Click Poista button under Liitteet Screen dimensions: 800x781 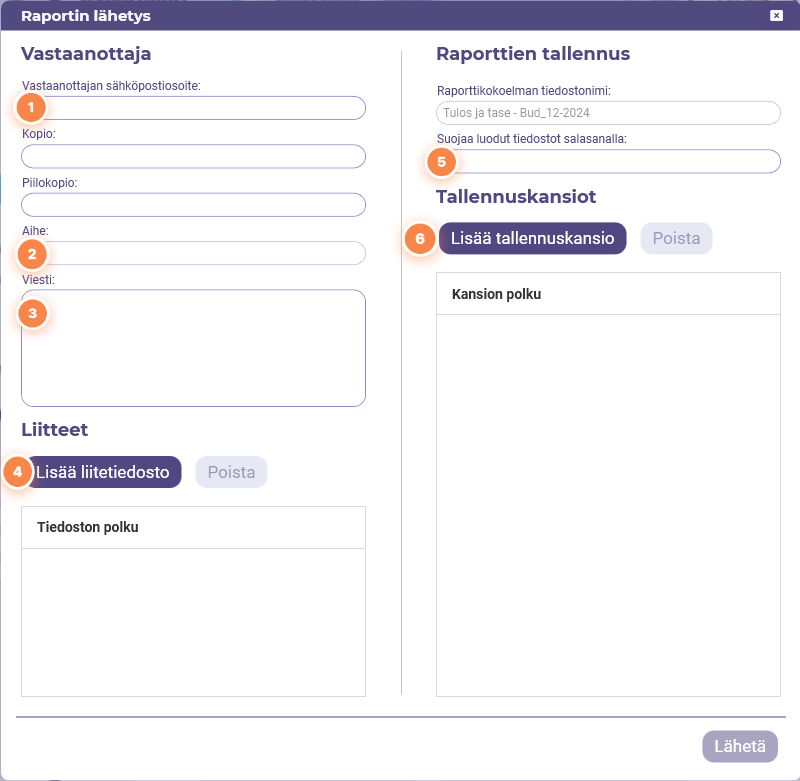point(231,472)
